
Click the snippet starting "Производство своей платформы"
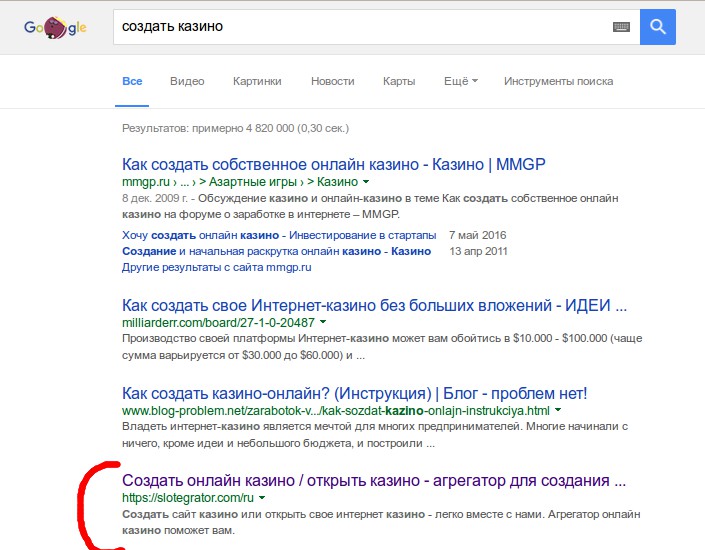382,347
